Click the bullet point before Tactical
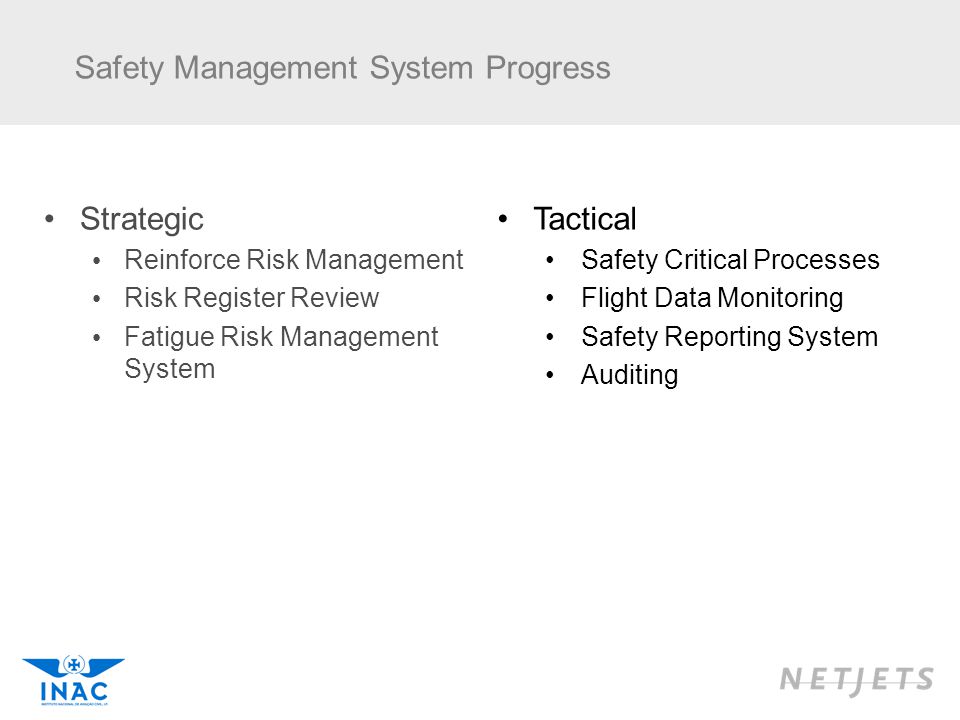Screen dimensions: 960x720 click(x=503, y=219)
